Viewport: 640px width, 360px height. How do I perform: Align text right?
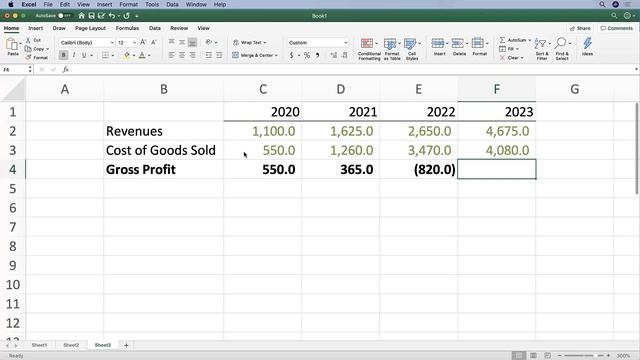[x=192, y=55]
